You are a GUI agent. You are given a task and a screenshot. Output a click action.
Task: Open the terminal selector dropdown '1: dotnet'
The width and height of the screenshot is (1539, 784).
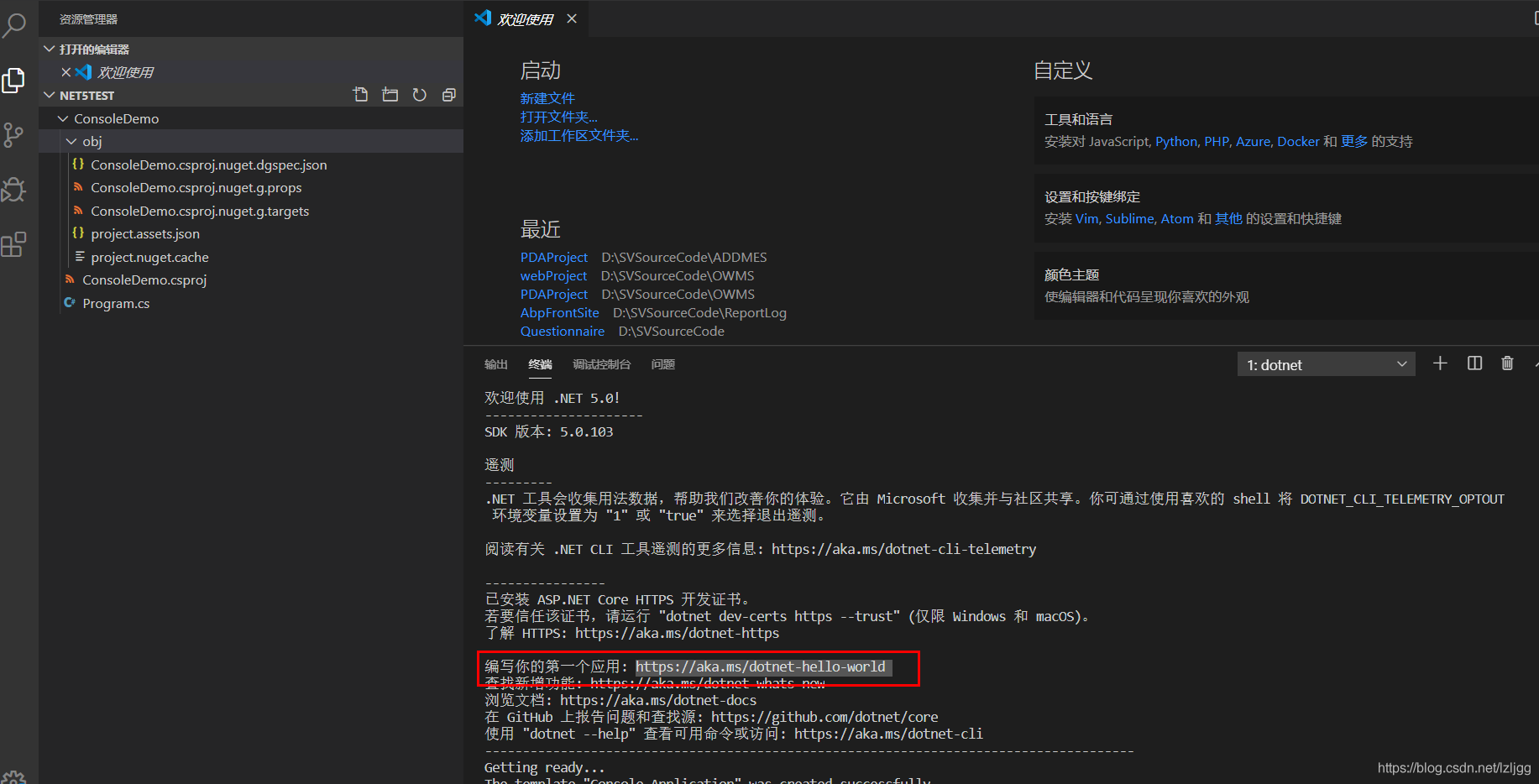tap(1326, 364)
